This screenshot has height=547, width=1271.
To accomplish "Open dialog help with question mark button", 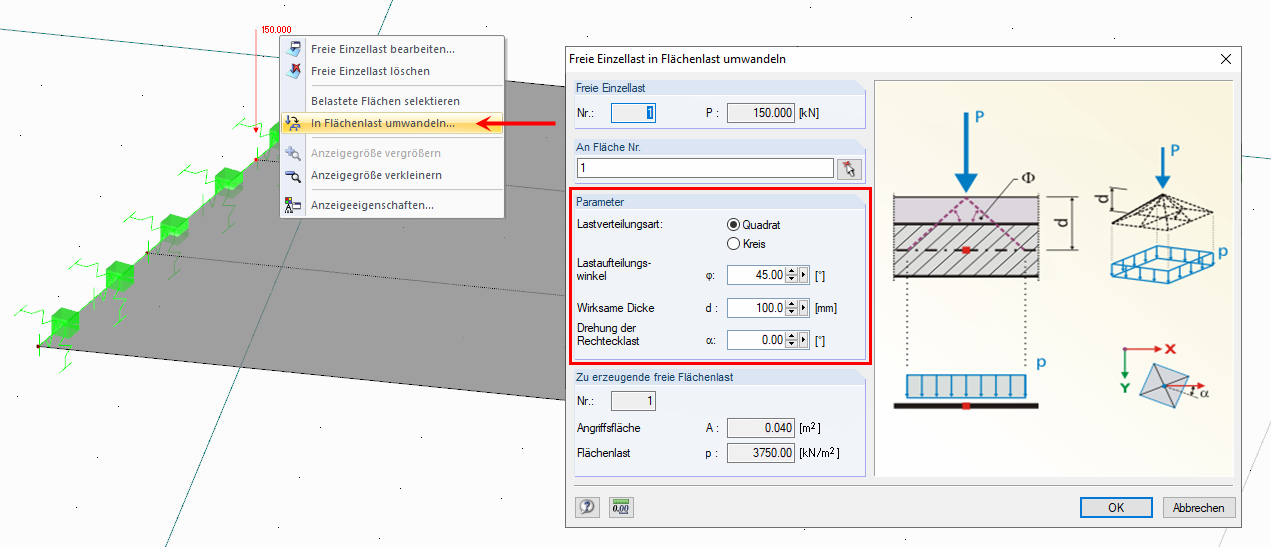I will click(587, 508).
